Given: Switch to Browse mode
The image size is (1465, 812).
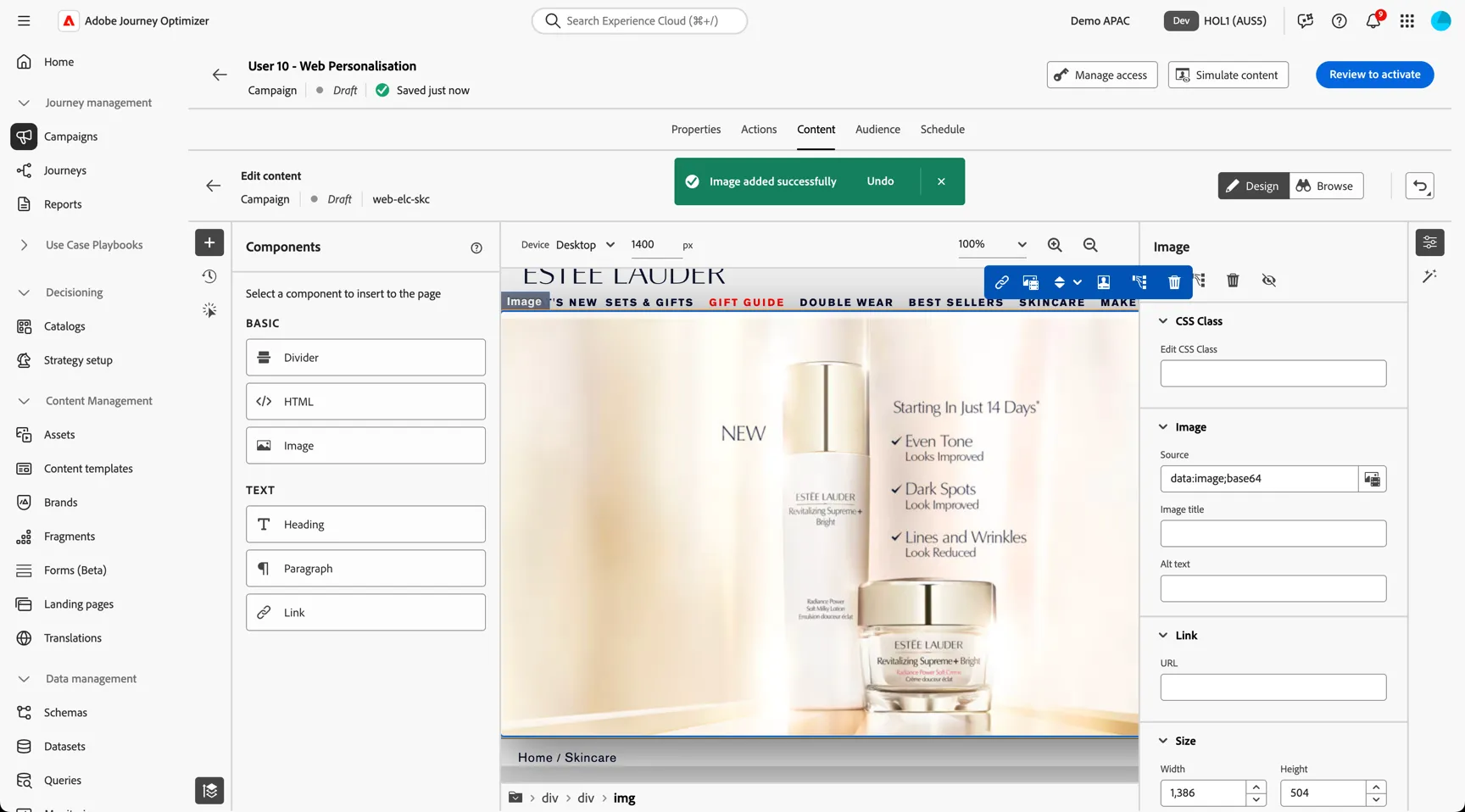Looking at the screenshot, I should 1326,186.
